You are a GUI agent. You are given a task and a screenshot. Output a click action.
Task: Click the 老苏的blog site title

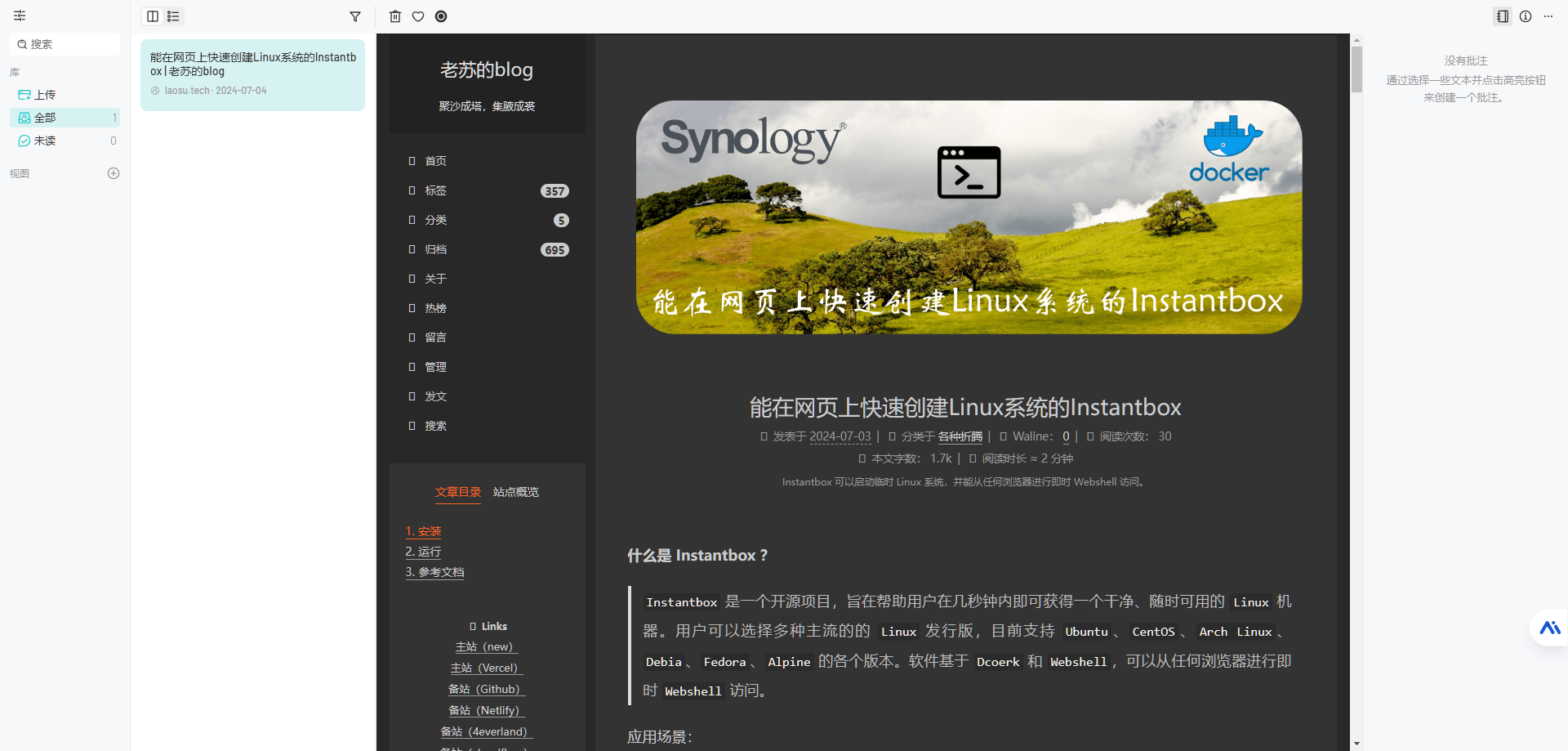click(x=487, y=70)
